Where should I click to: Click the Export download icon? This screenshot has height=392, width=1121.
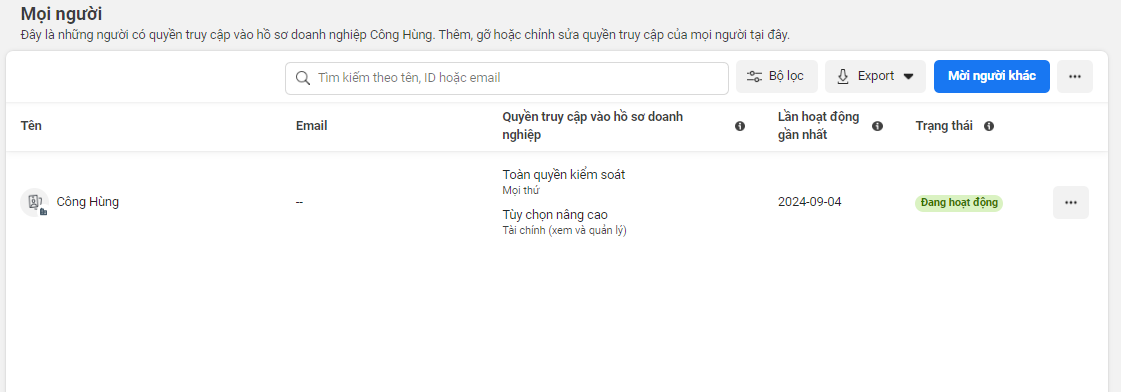point(843,77)
